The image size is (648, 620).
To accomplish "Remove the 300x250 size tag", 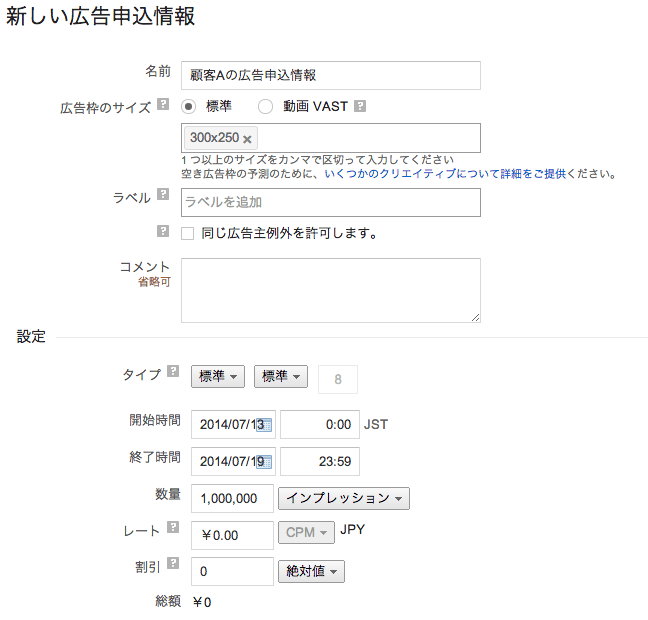I will tap(247, 139).
